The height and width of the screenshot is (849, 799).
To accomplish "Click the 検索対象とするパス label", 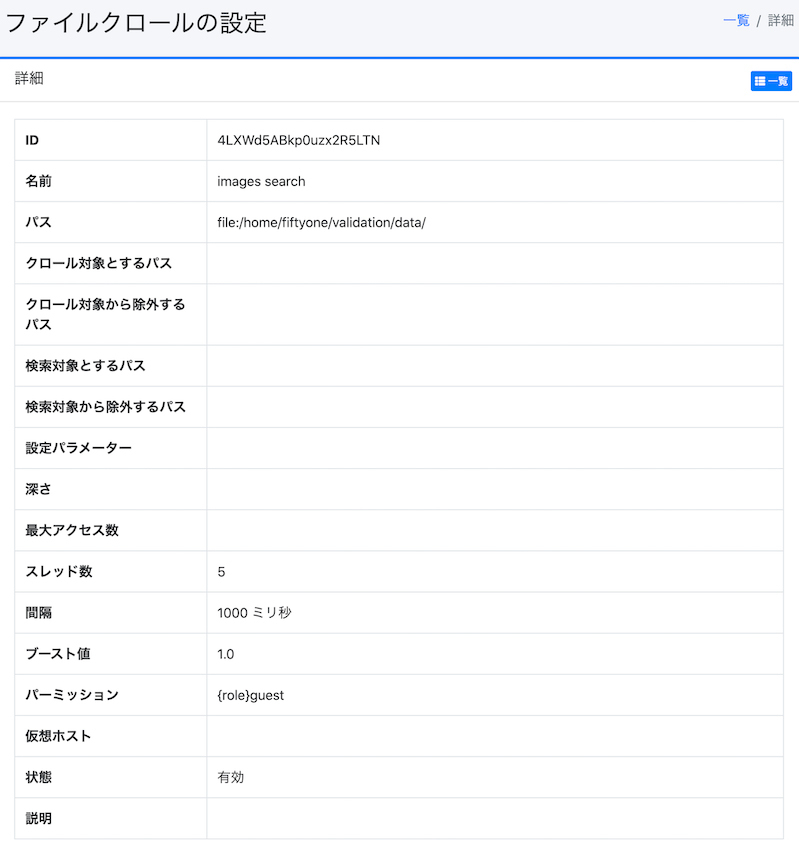I will click(x=86, y=366).
